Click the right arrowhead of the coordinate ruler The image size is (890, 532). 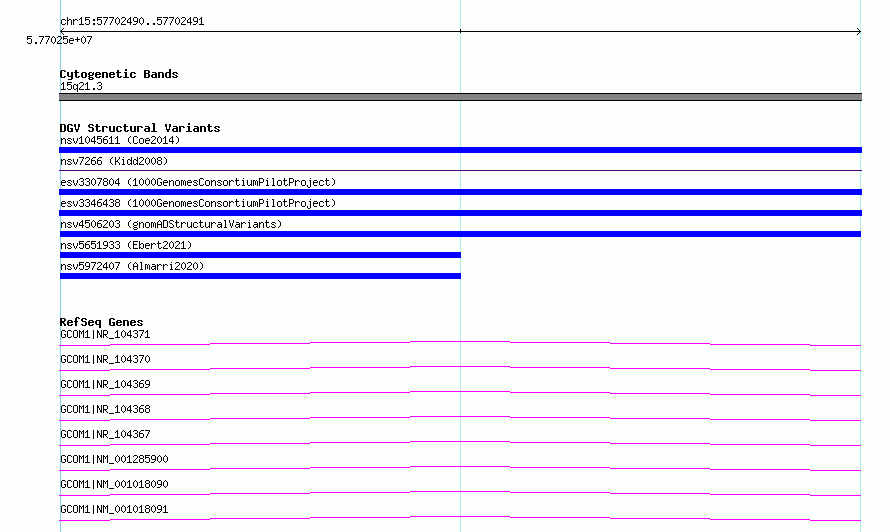(859, 31)
